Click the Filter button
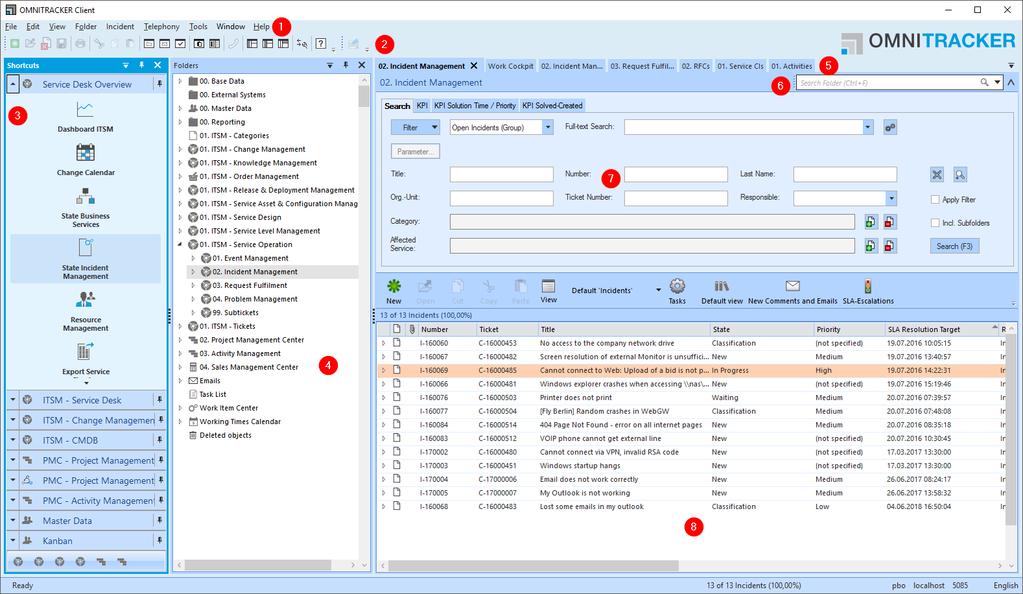1023x594 pixels. 415,127
